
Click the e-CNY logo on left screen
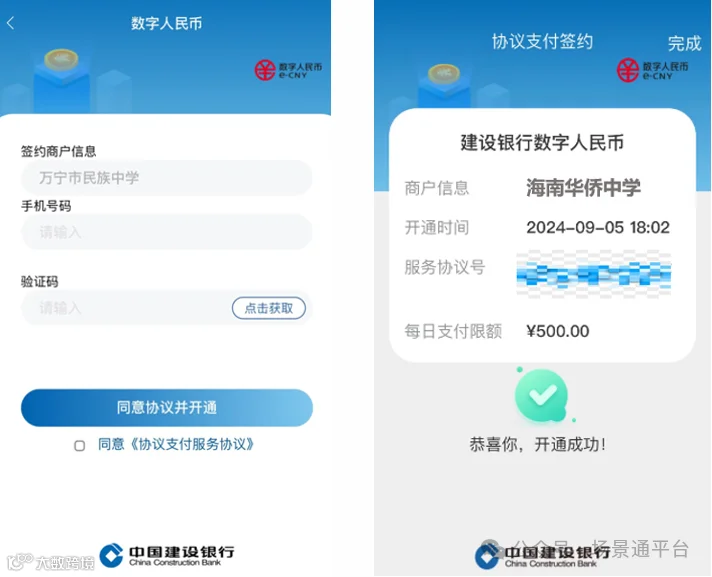tap(288, 70)
